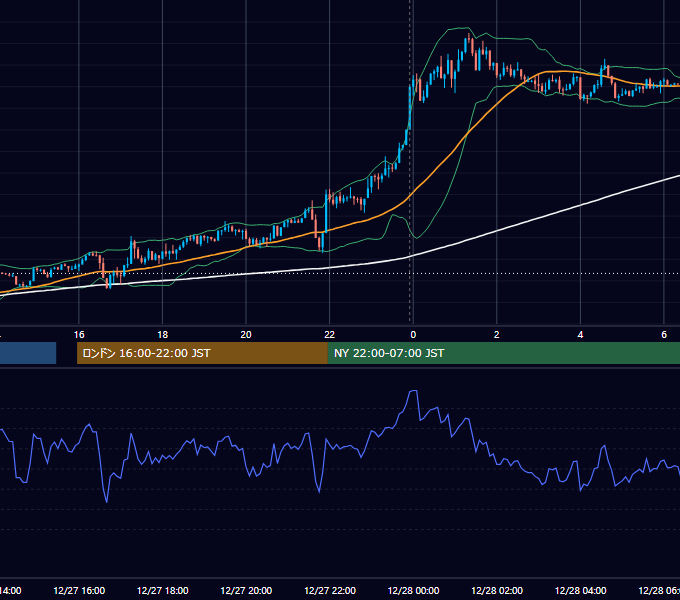The image size is (680, 600).
Task: Click the hour label "20" on the chart axis
Action: (246, 335)
